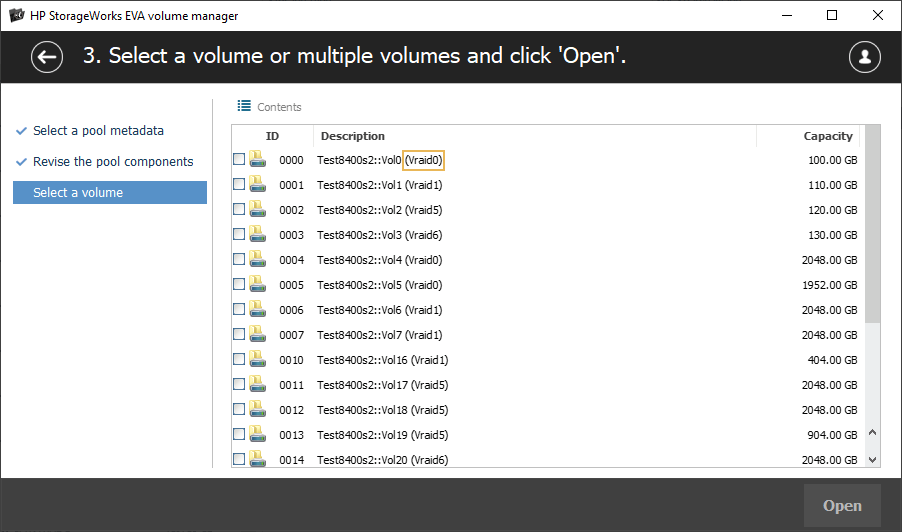Sort by the Capacity column header
The image size is (902, 532).
click(x=827, y=136)
